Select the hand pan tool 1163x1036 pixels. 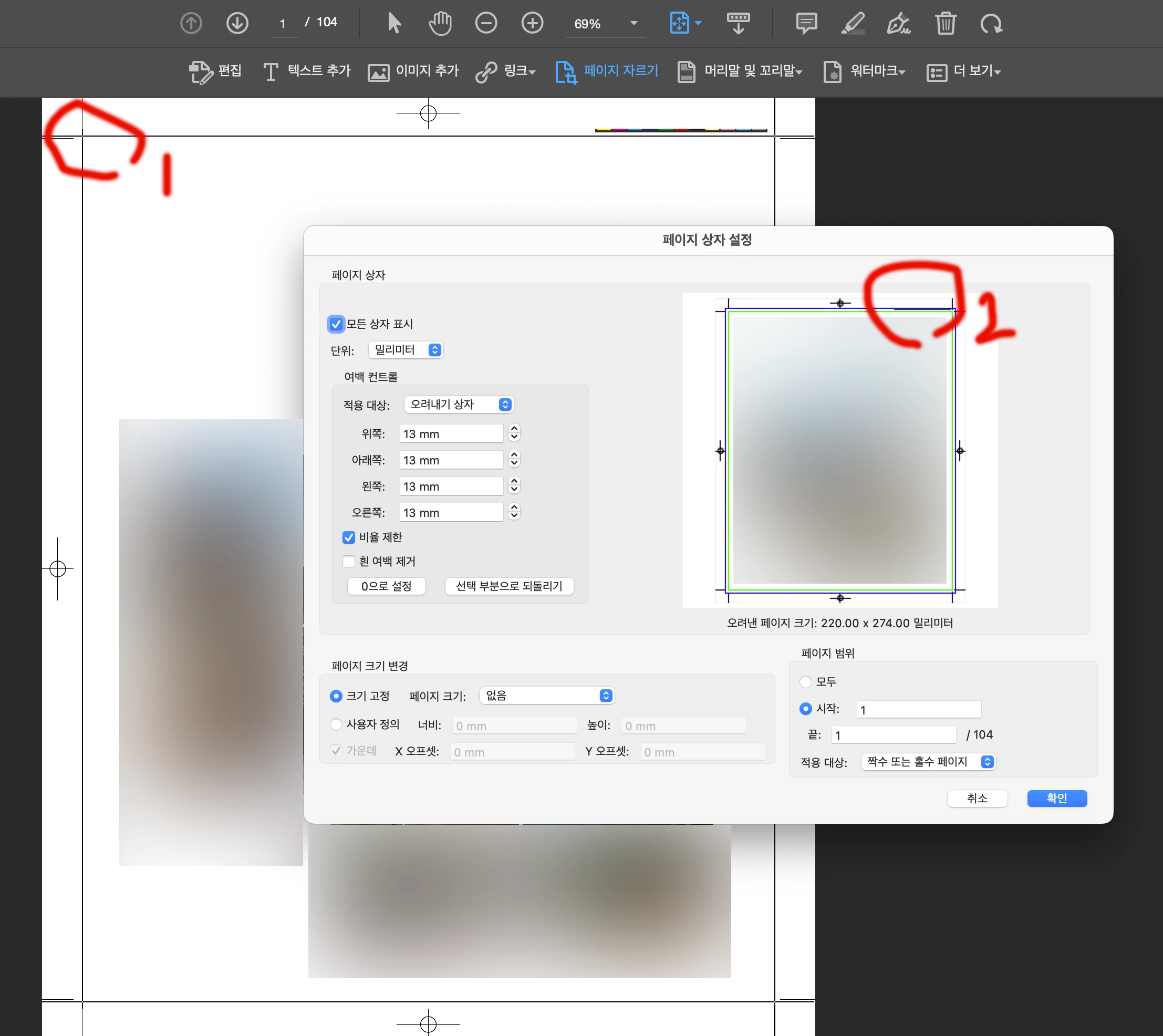click(440, 23)
